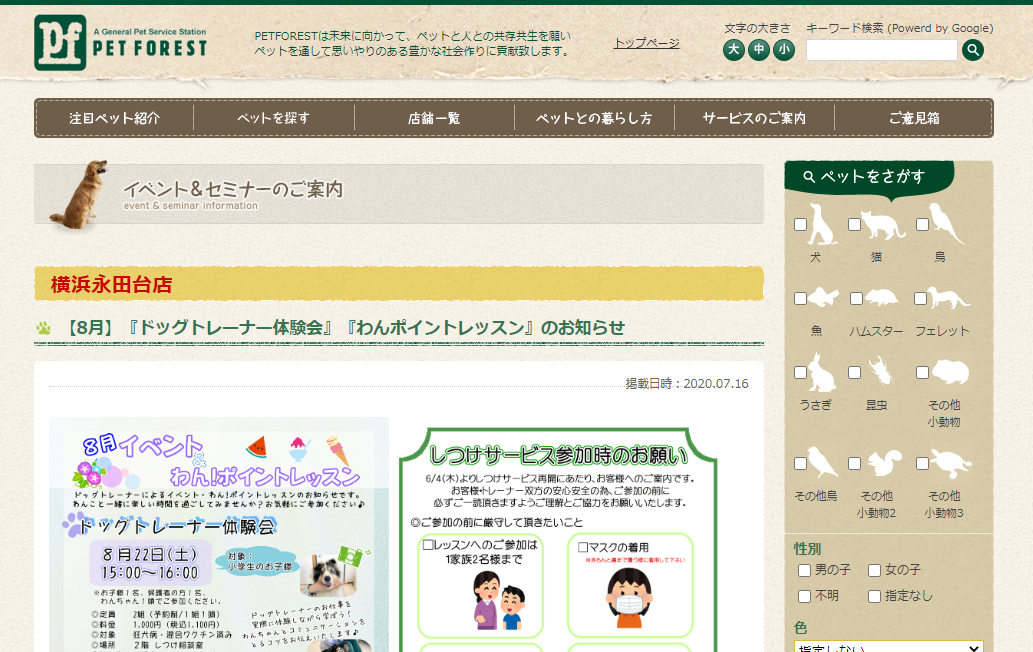Select gender 女の子 checkbox
The width and height of the screenshot is (1033, 652).
(874, 570)
